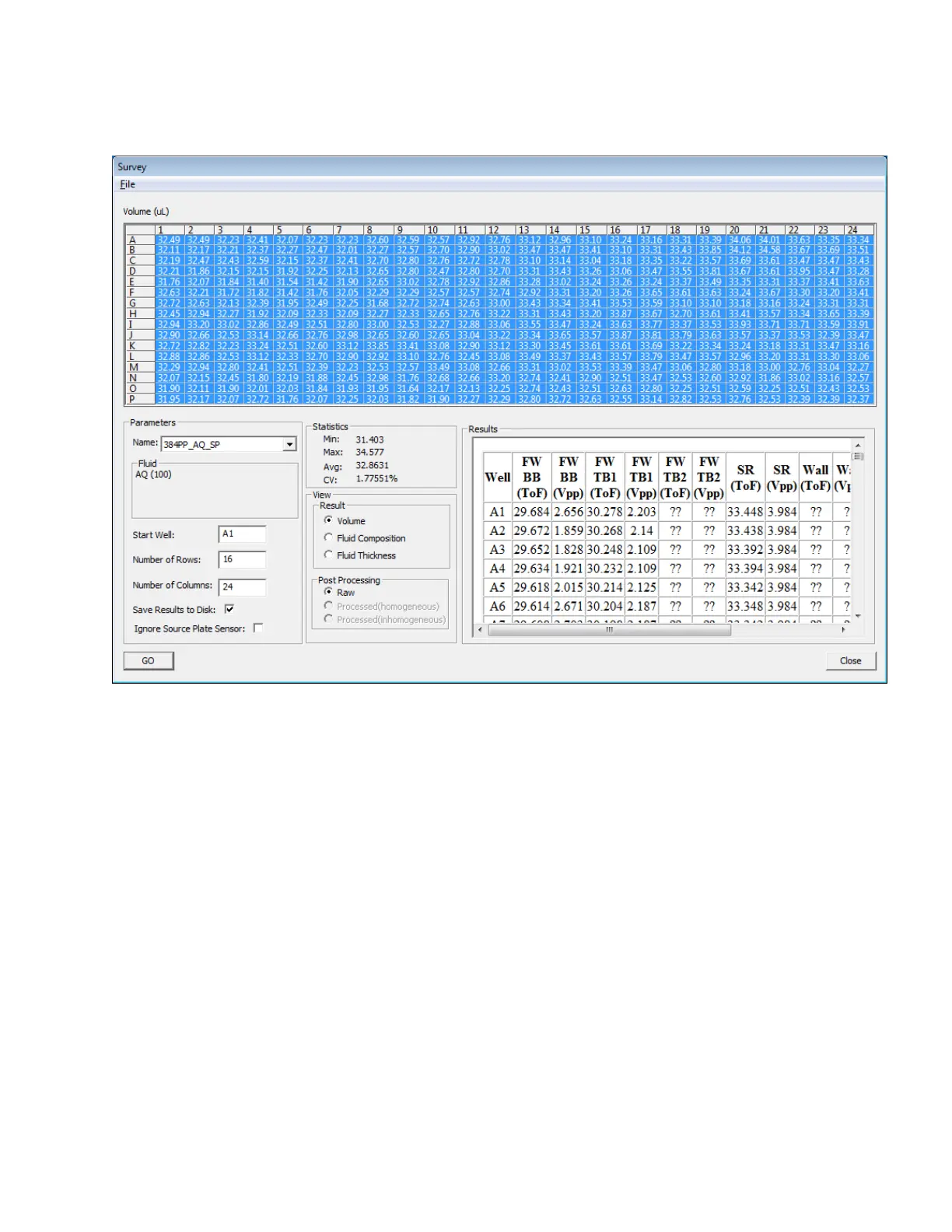Click the Max statistic value 34.577
The image size is (952, 1232).
point(370,452)
